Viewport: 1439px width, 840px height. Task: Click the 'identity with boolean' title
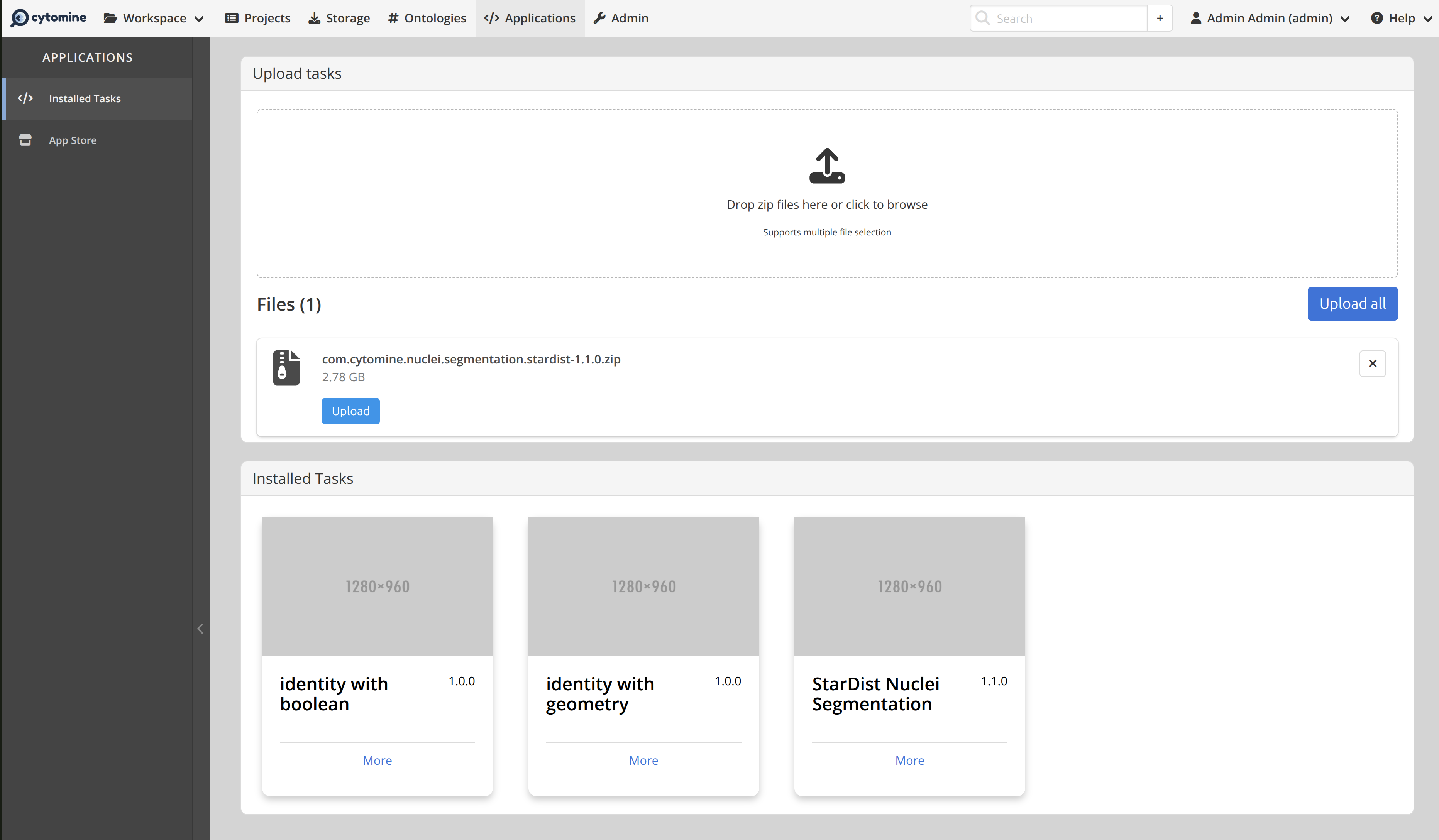(334, 694)
